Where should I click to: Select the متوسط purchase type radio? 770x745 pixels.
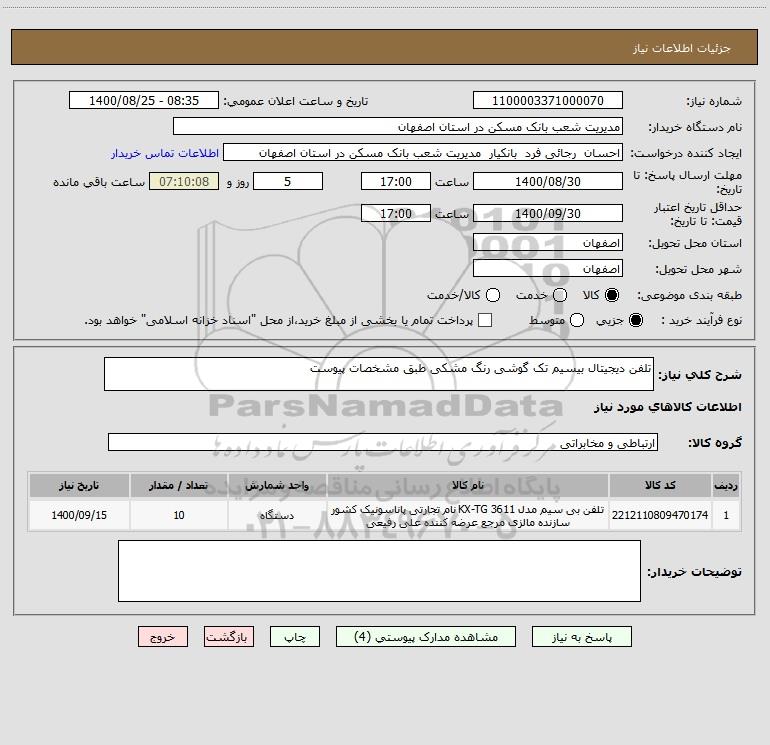point(577,320)
